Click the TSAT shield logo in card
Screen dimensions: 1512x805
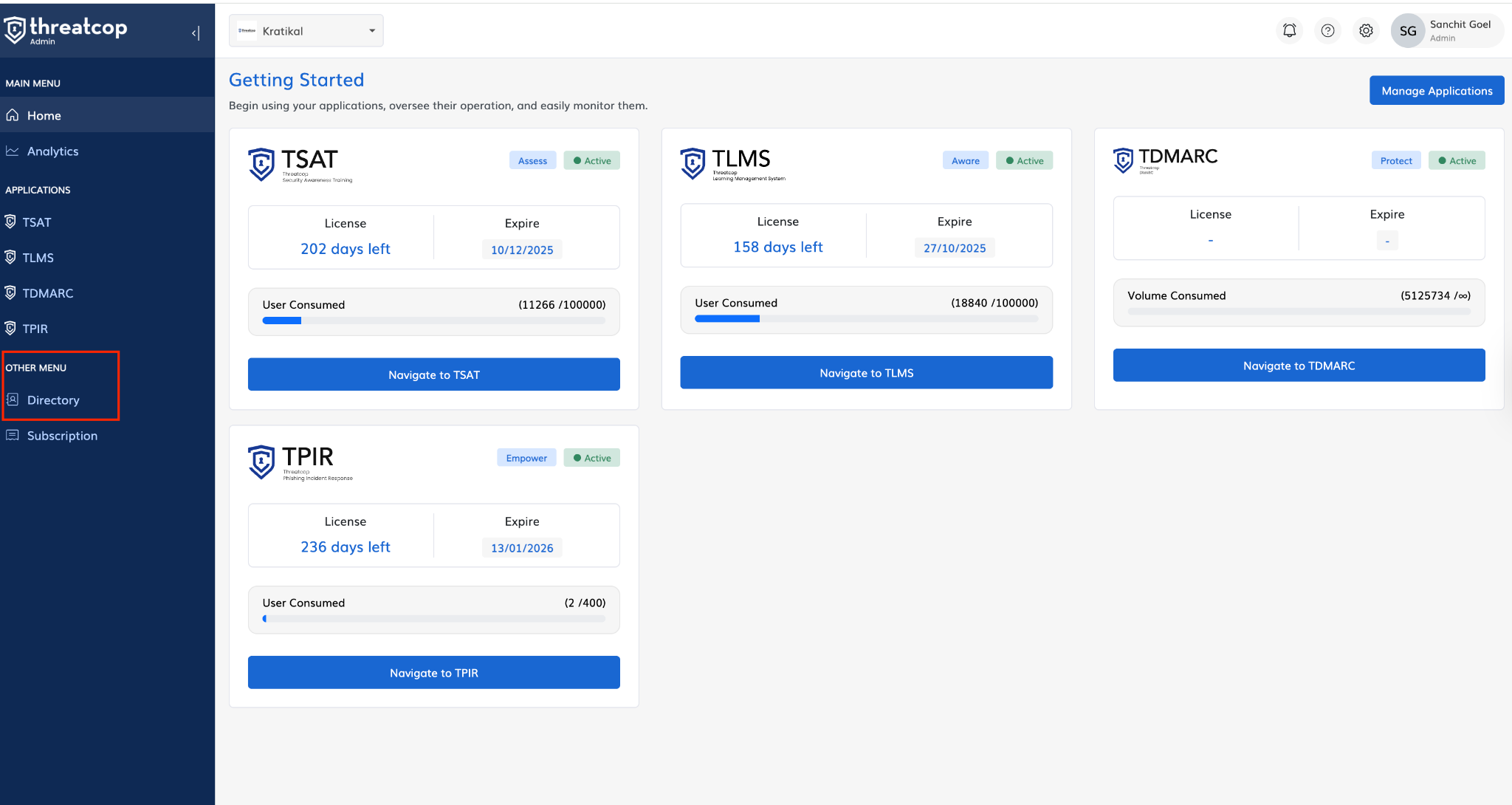[261, 164]
